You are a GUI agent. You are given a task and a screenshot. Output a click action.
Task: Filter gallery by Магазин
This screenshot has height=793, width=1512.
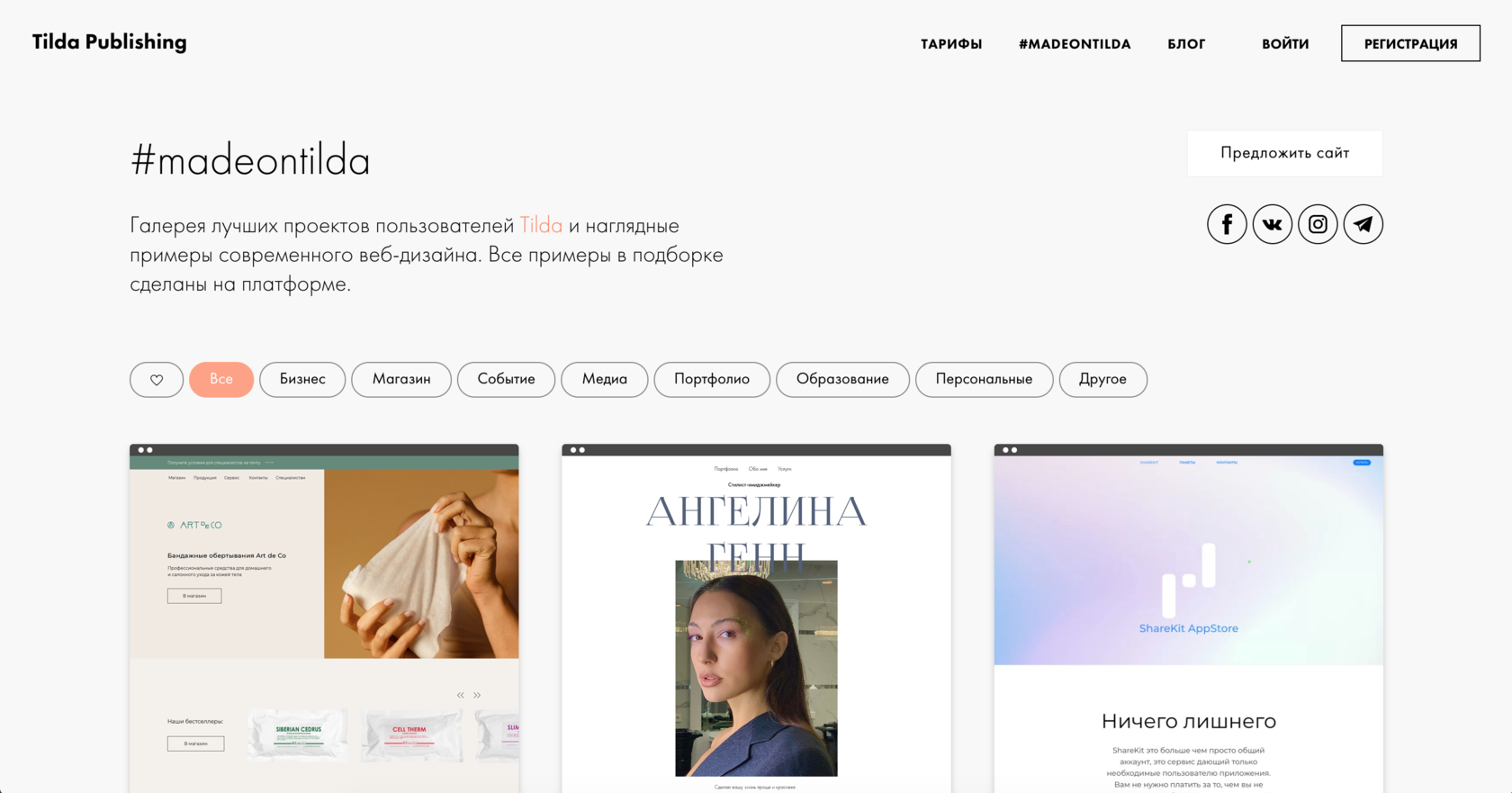coord(401,380)
